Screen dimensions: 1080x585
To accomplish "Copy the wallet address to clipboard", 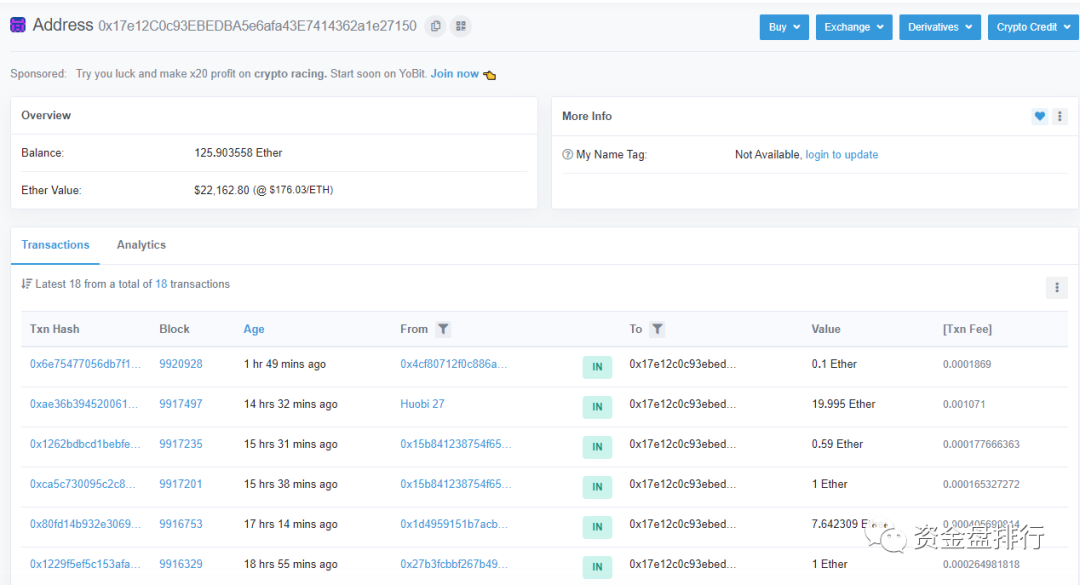I will [435, 26].
